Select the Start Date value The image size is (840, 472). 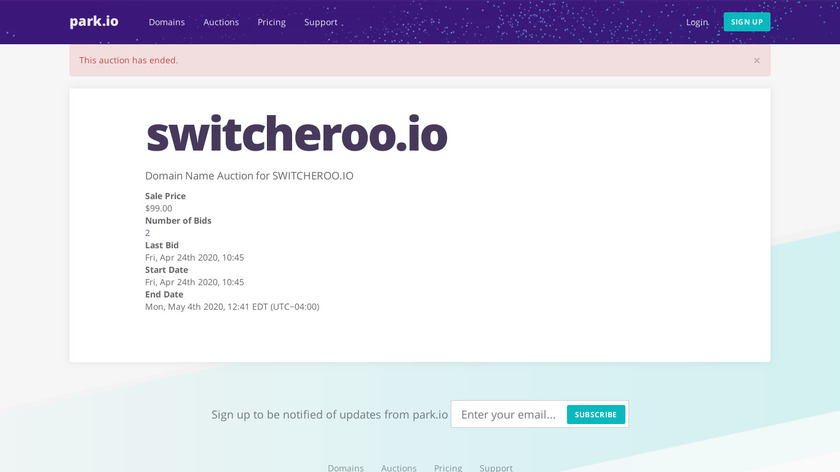[x=194, y=282]
